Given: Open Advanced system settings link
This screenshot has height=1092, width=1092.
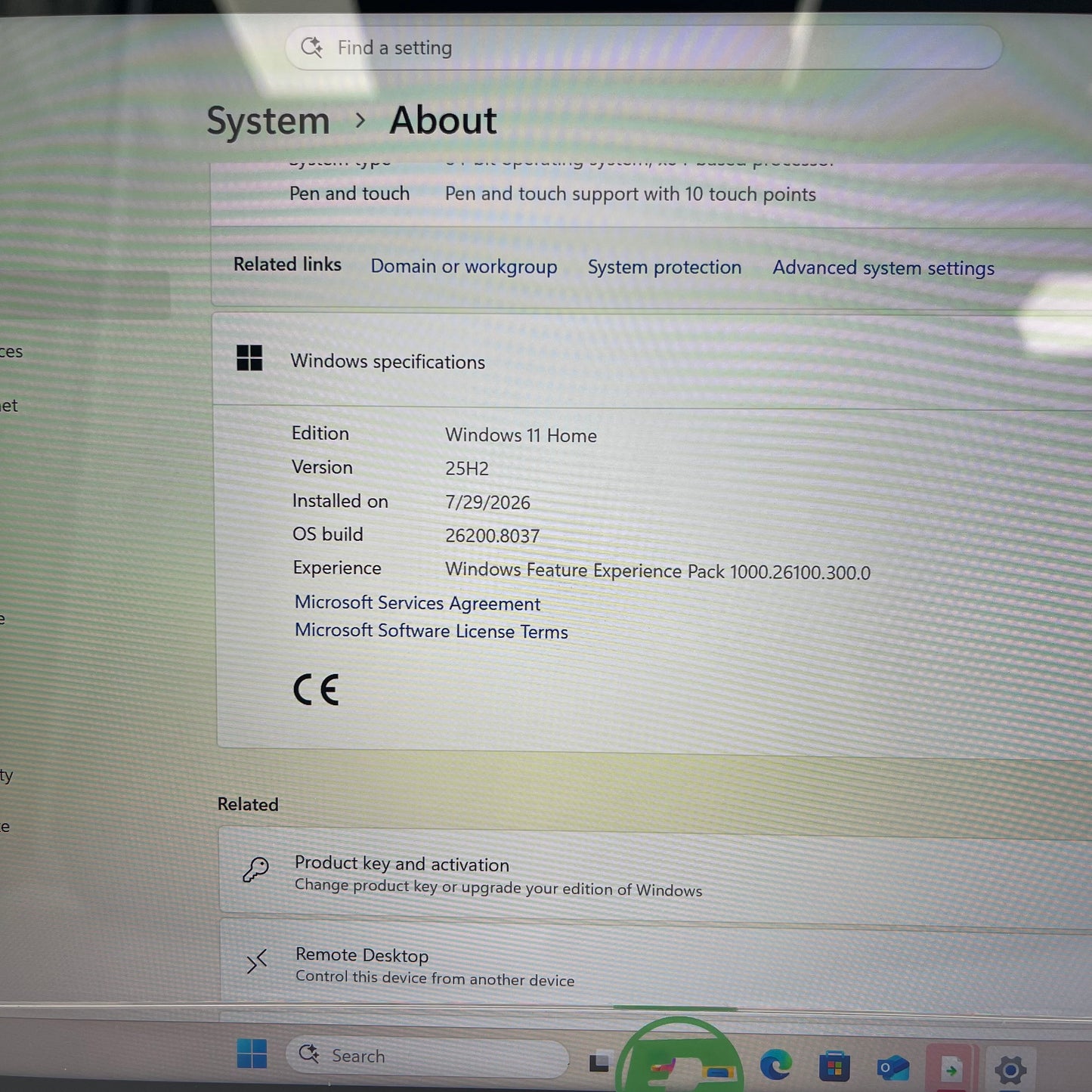Looking at the screenshot, I should tap(883, 268).
